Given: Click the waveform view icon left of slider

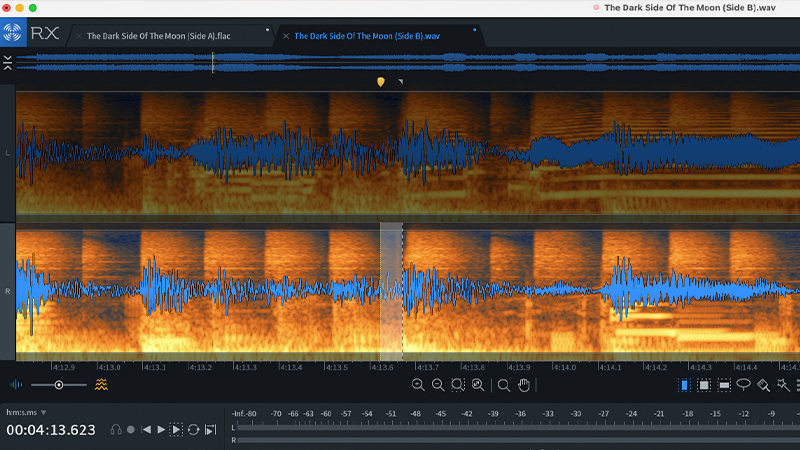Looking at the screenshot, I should pyautogui.click(x=16, y=385).
